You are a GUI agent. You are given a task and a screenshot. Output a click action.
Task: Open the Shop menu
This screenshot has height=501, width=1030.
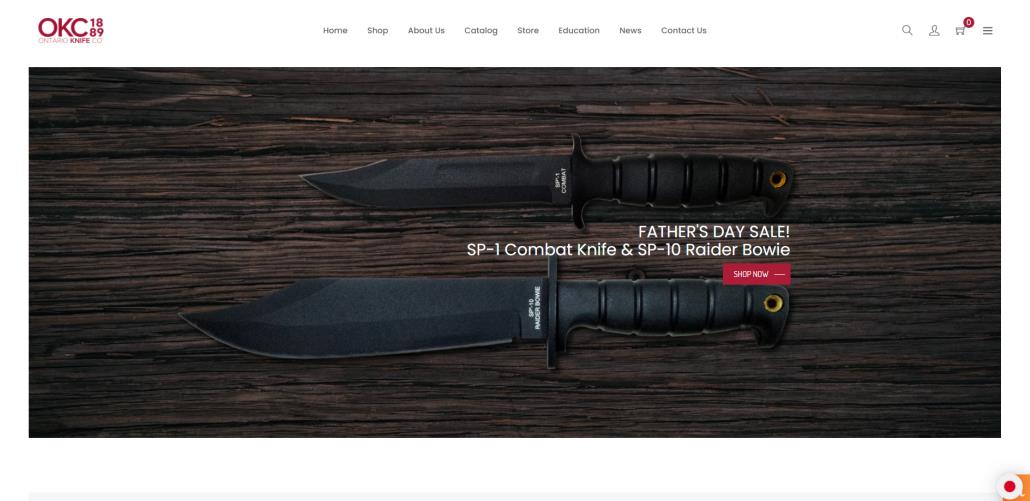pyautogui.click(x=378, y=30)
